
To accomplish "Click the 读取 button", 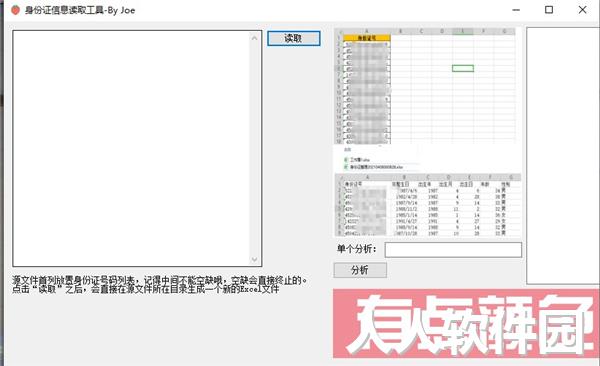I will pyautogui.click(x=293, y=38).
